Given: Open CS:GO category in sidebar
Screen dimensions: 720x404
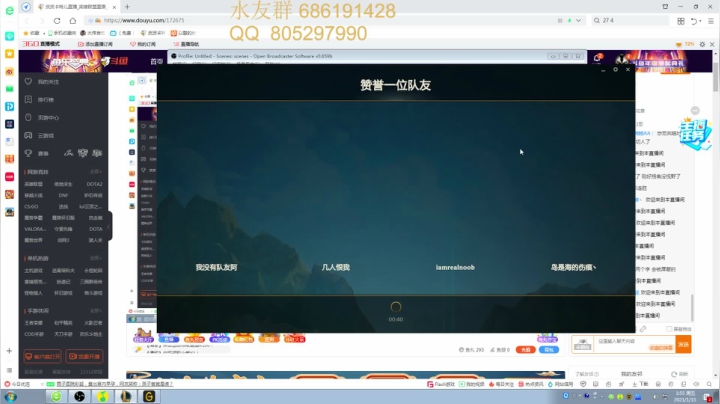Looking at the screenshot, I should tap(31, 207).
